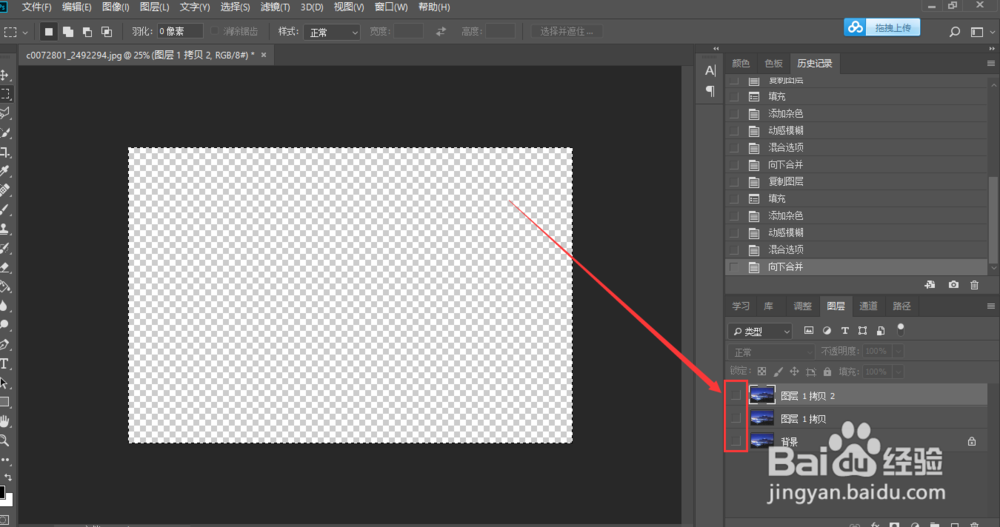This screenshot has height=527, width=1000.
Task: Choose the Subtract from selection mode icon
Action: coord(87,31)
